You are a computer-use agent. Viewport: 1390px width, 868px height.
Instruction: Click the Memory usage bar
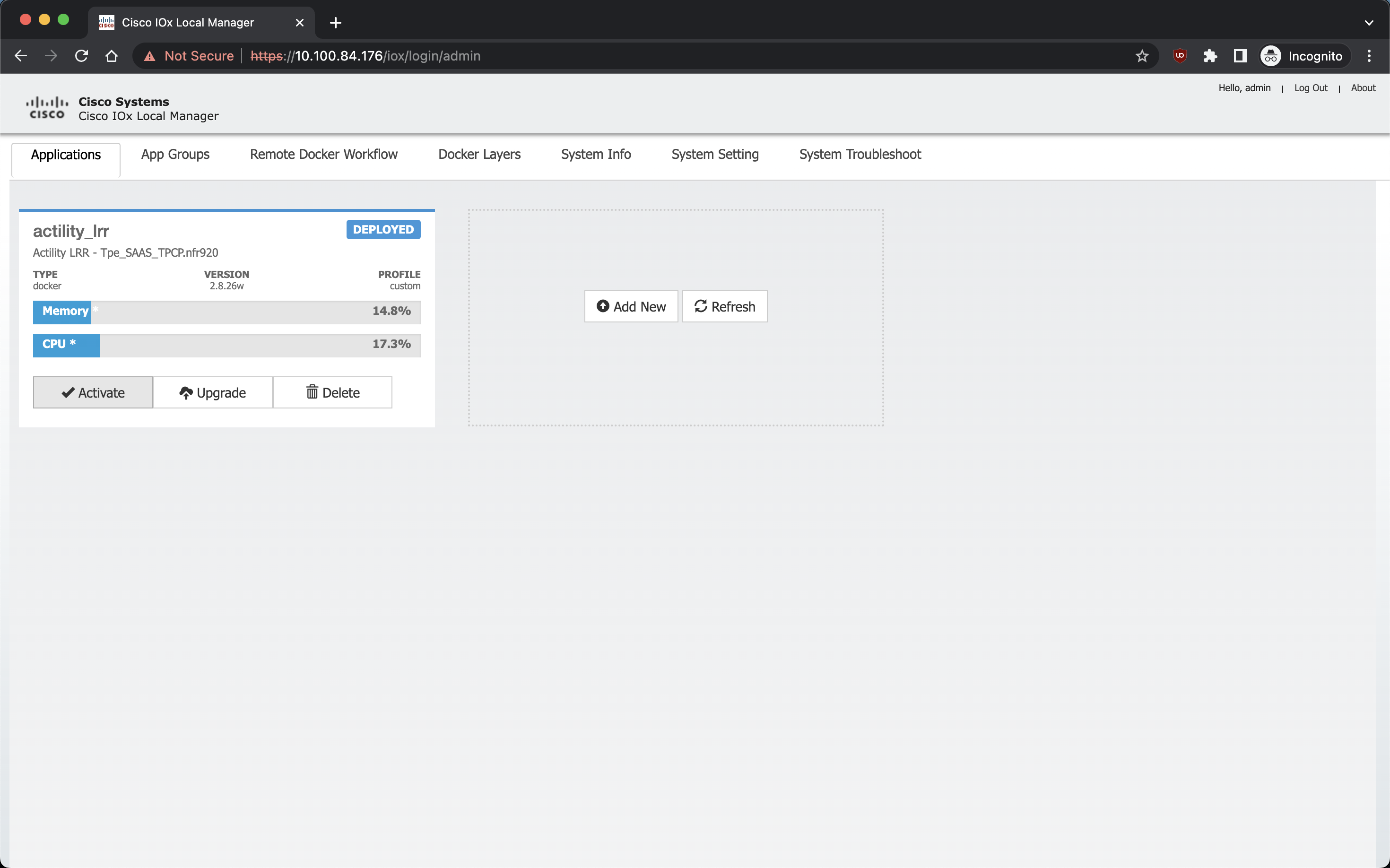tap(226, 312)
